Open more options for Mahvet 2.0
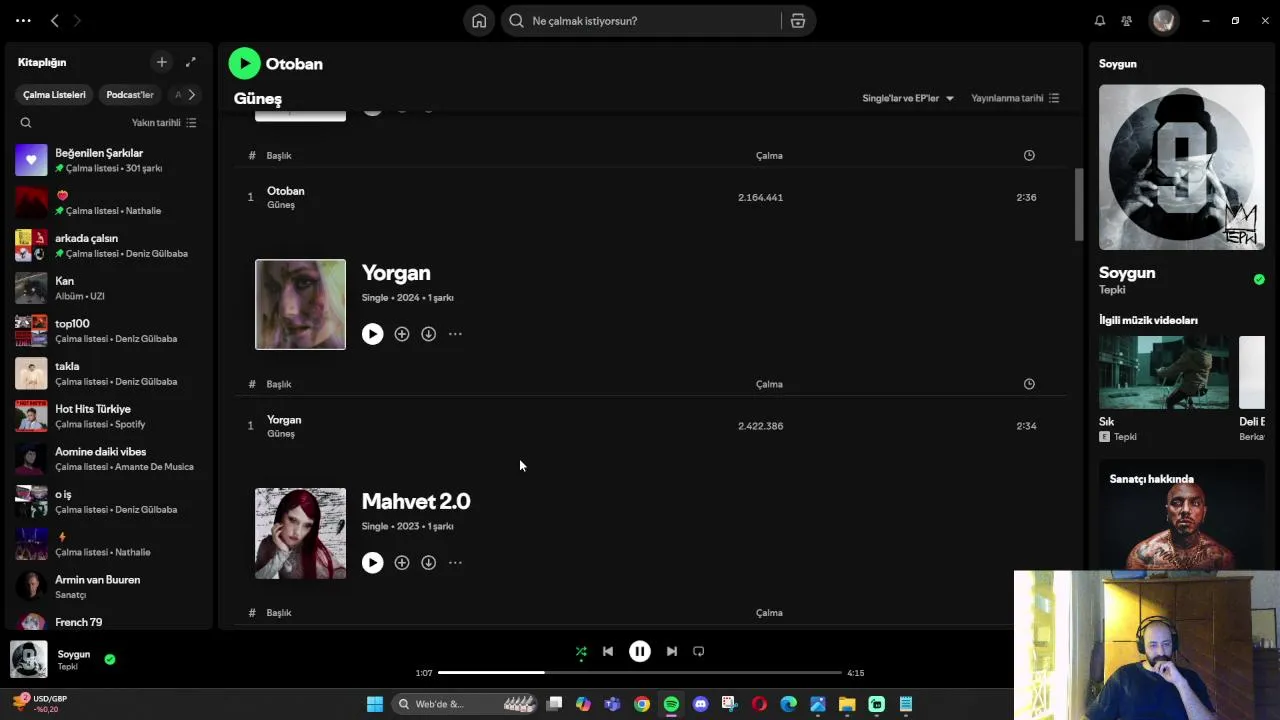Image resolution: width=1280 pixels, height=720 pixels. pos(455,563)
